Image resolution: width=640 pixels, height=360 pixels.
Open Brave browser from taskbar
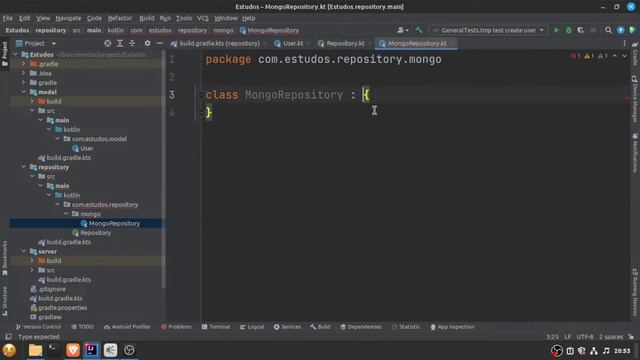pos(73,350)
